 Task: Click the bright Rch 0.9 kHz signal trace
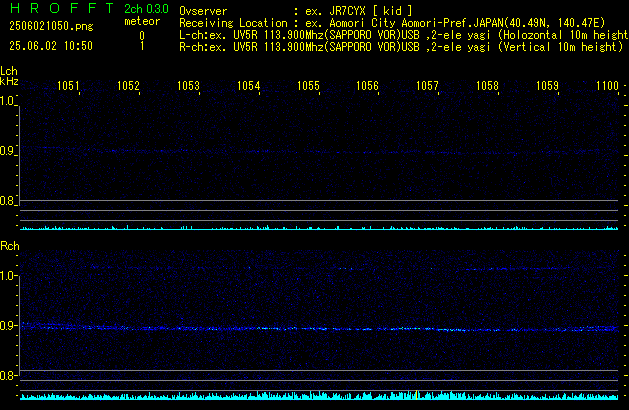[x=319, y=328]
